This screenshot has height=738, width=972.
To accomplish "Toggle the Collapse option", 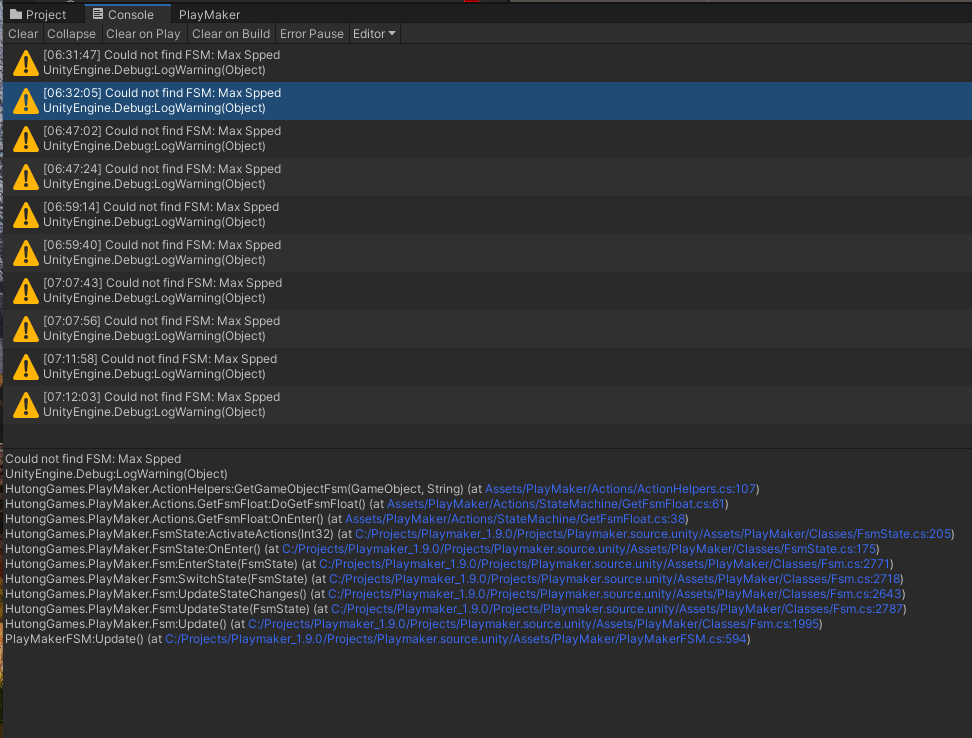I will [71, 34].
